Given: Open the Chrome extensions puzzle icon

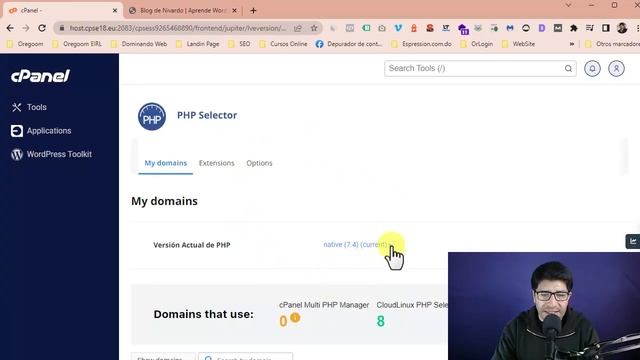Looking at the screenshot, I should click(574, 28).
